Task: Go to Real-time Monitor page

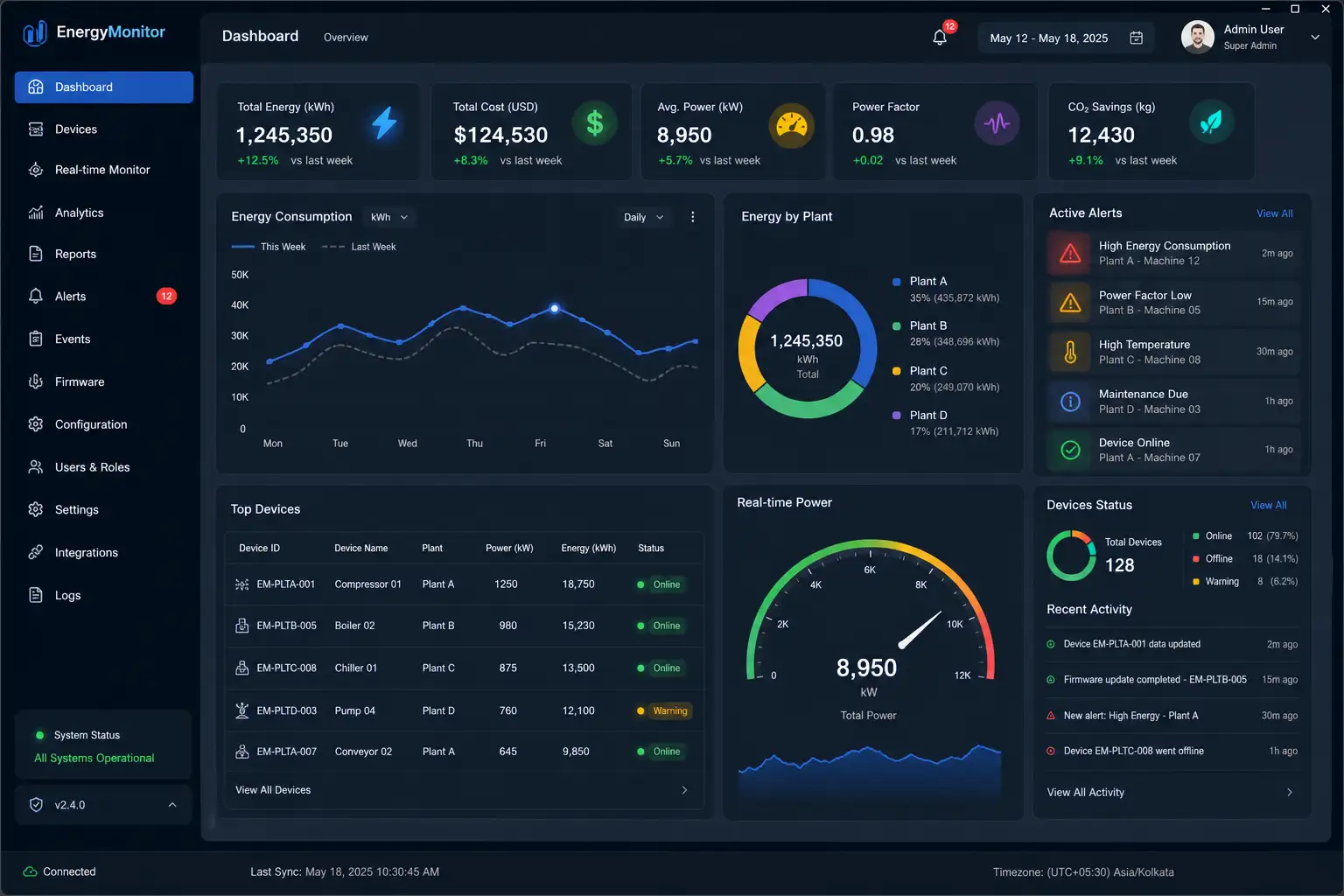Action: 104,170
